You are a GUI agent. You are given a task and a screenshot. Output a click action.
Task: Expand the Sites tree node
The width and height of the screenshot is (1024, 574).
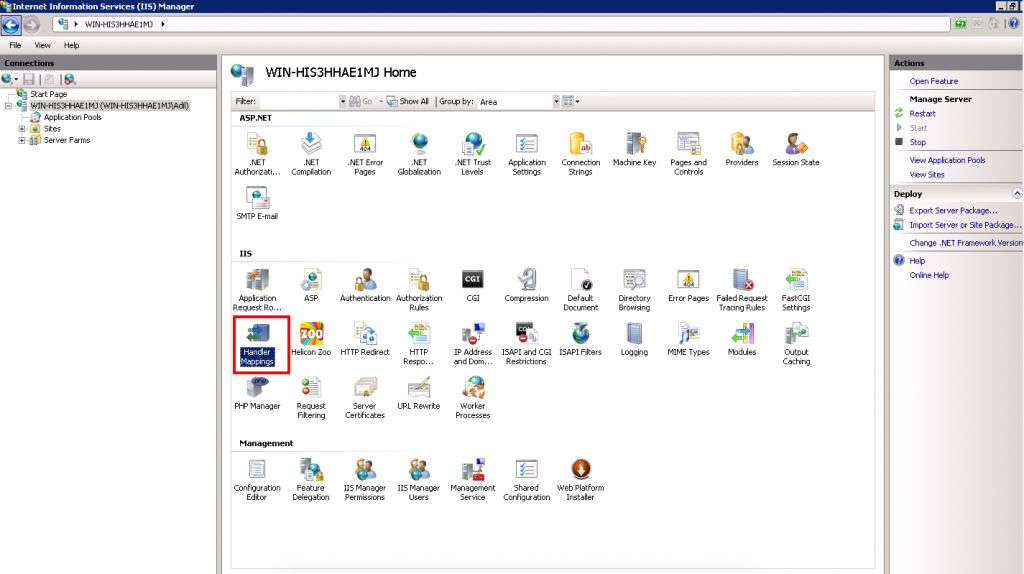pos(22,129)
